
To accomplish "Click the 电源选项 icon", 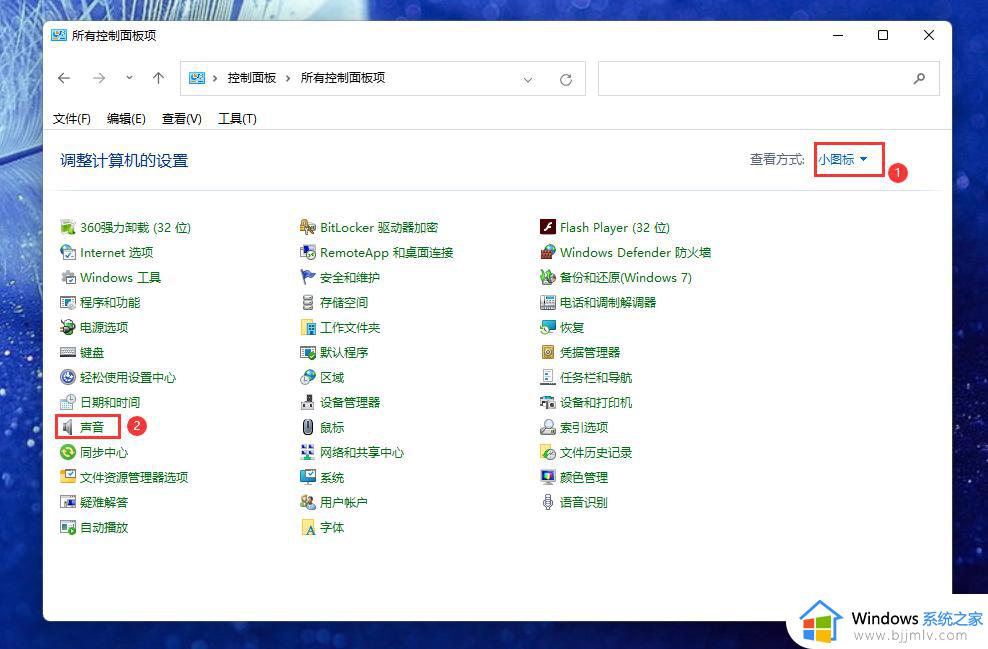I will 67,328.
